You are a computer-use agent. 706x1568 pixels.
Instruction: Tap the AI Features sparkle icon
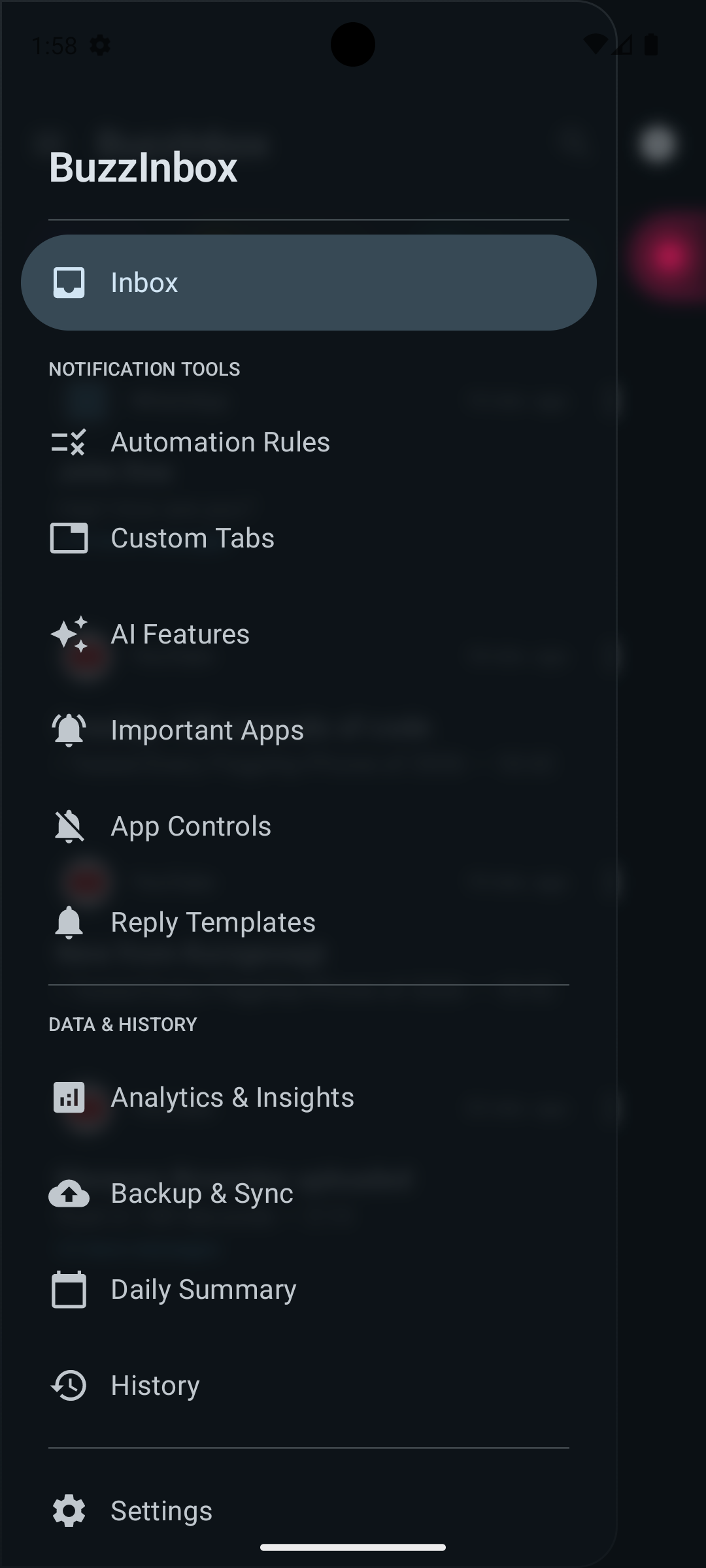(69, 633)
